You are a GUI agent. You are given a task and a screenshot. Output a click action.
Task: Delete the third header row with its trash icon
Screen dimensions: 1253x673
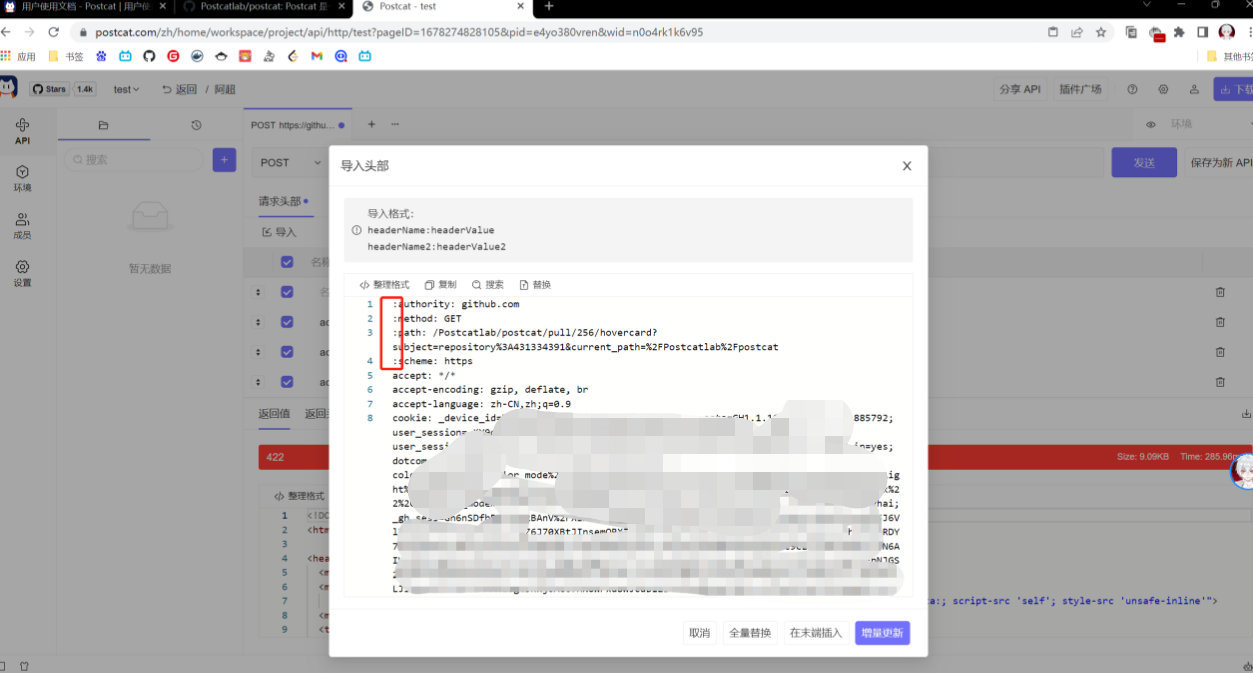[1220, 352]
